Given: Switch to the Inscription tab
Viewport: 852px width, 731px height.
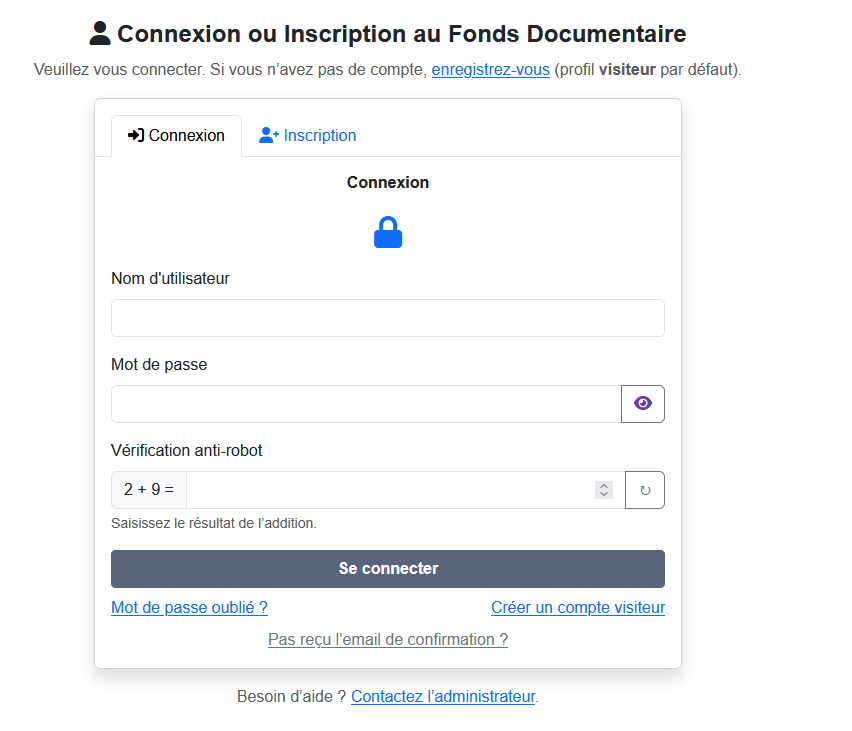Looking at the screenshot, I should [x=307, y=135].
